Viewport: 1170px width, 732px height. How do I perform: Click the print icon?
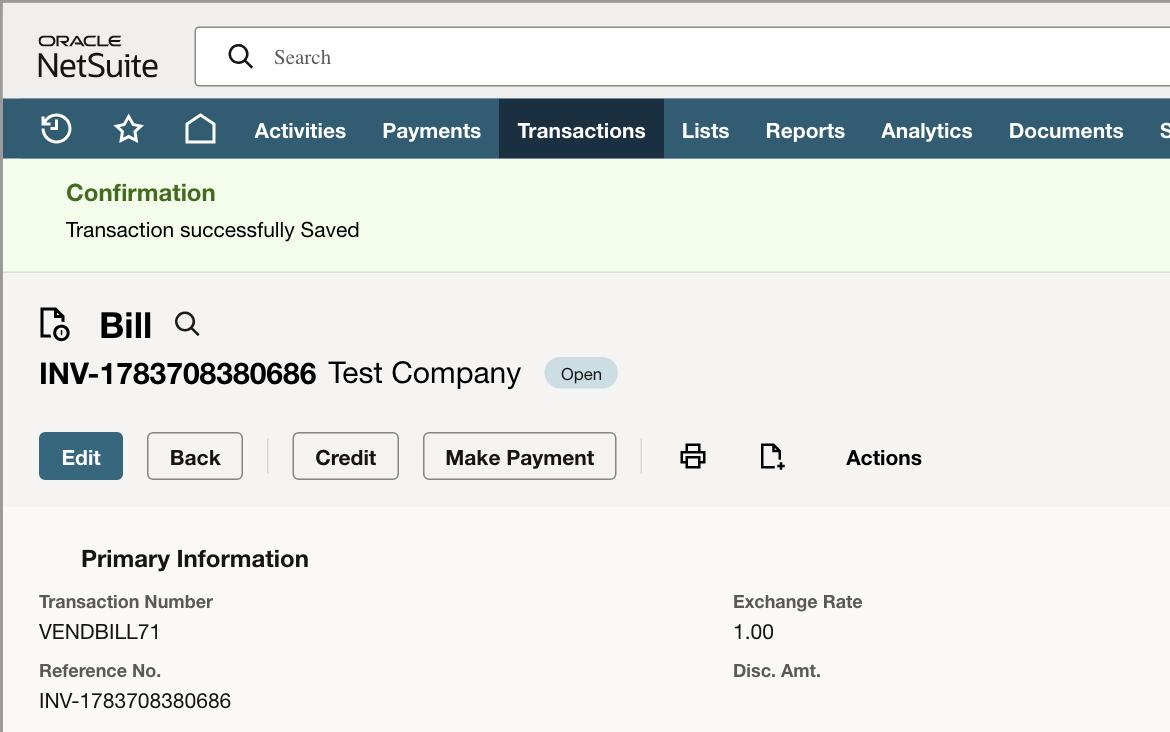(692, 456)
